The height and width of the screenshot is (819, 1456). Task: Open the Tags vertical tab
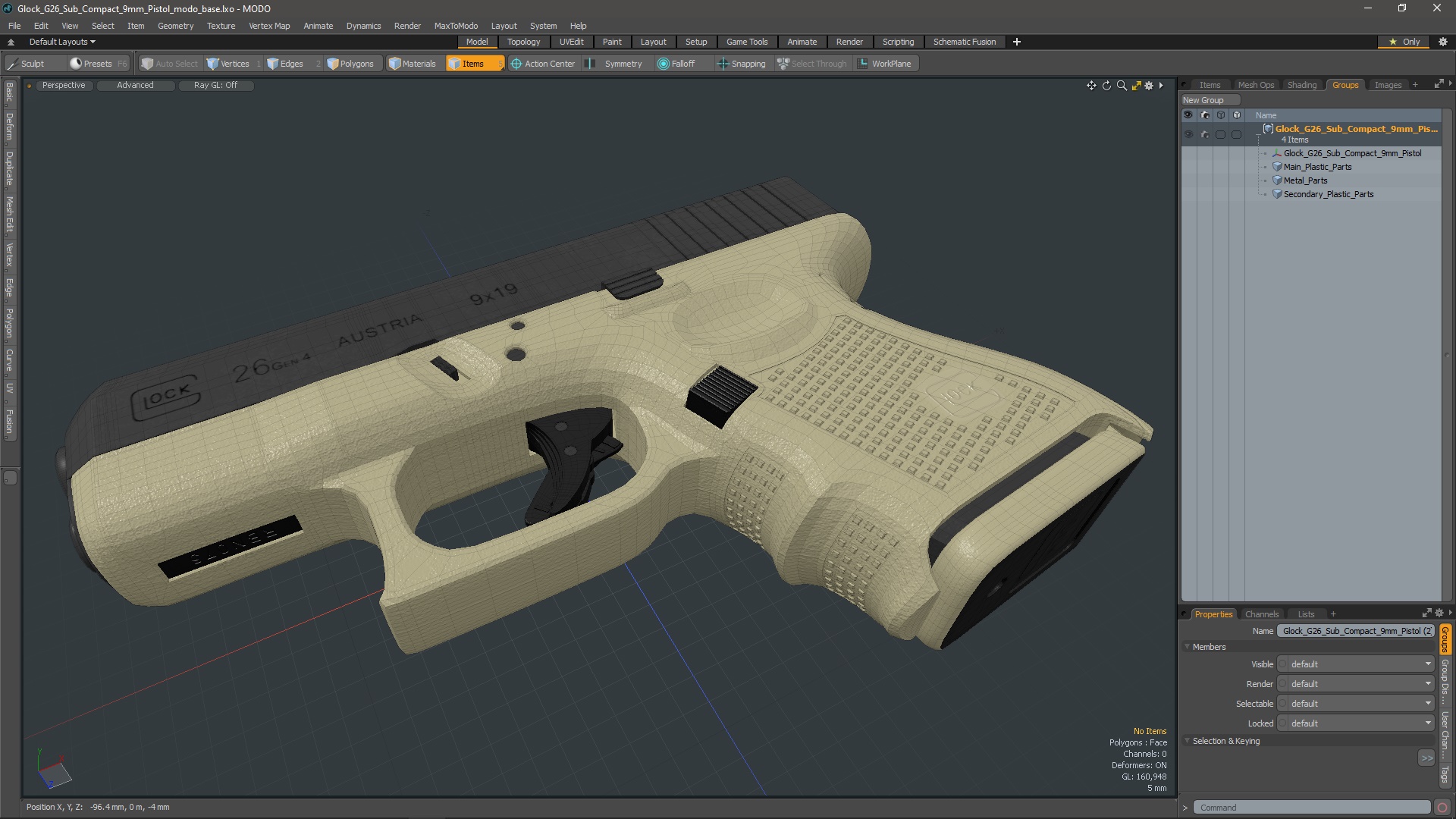coord(1445,774)
